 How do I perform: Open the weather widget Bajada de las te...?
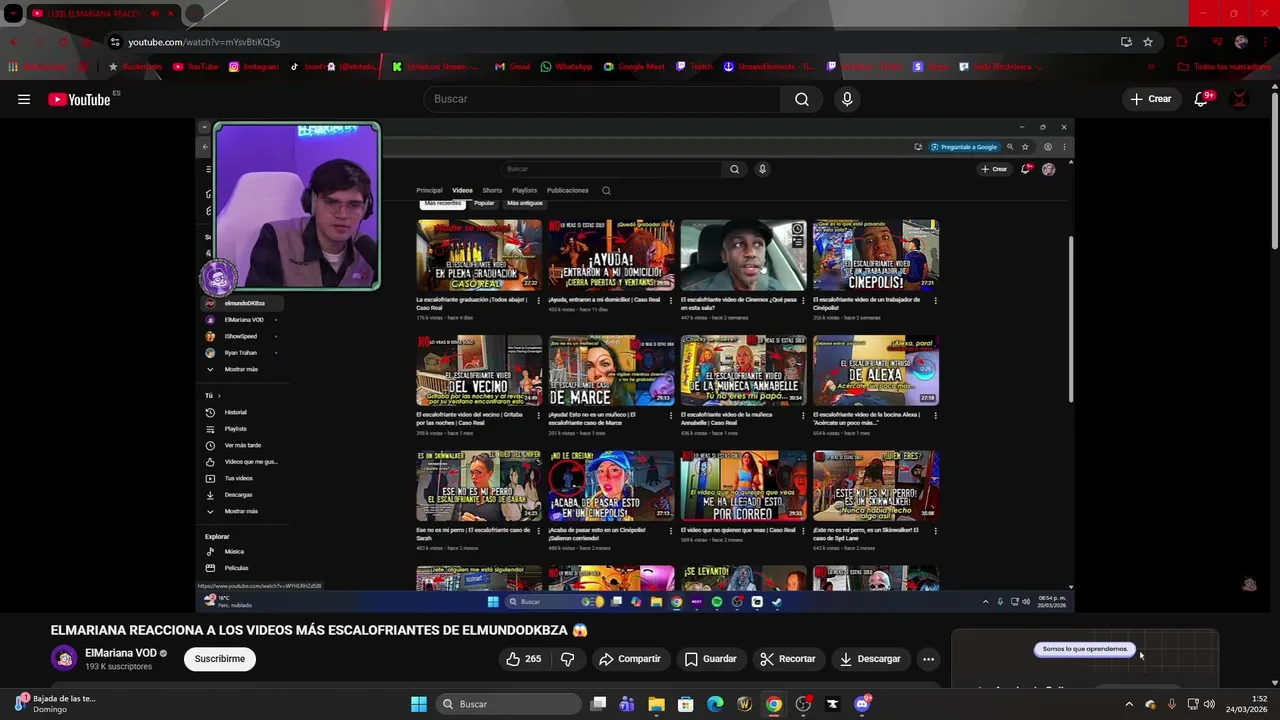click(x=55, y=704)
